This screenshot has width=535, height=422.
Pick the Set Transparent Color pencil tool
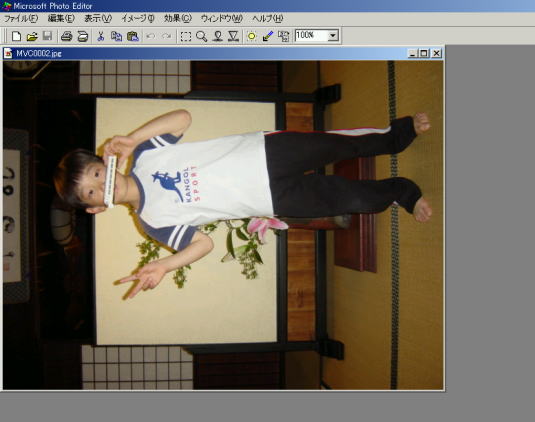coord(268,36)
